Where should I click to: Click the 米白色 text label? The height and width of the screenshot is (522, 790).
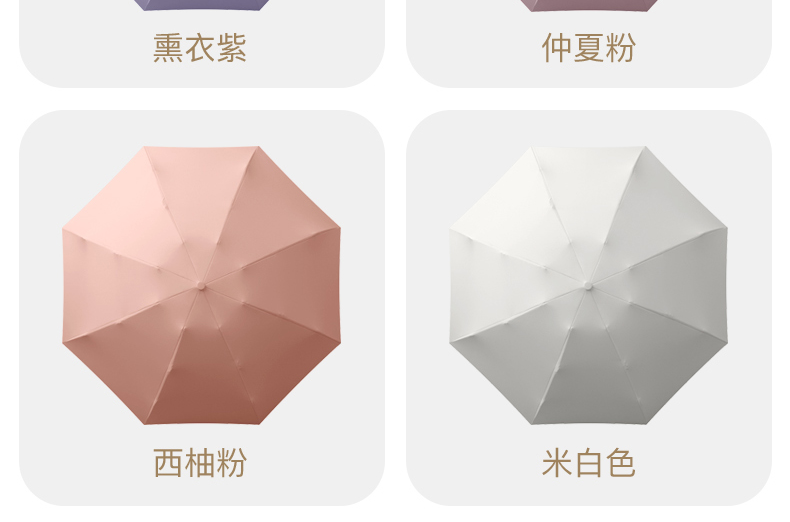[588, 463]
